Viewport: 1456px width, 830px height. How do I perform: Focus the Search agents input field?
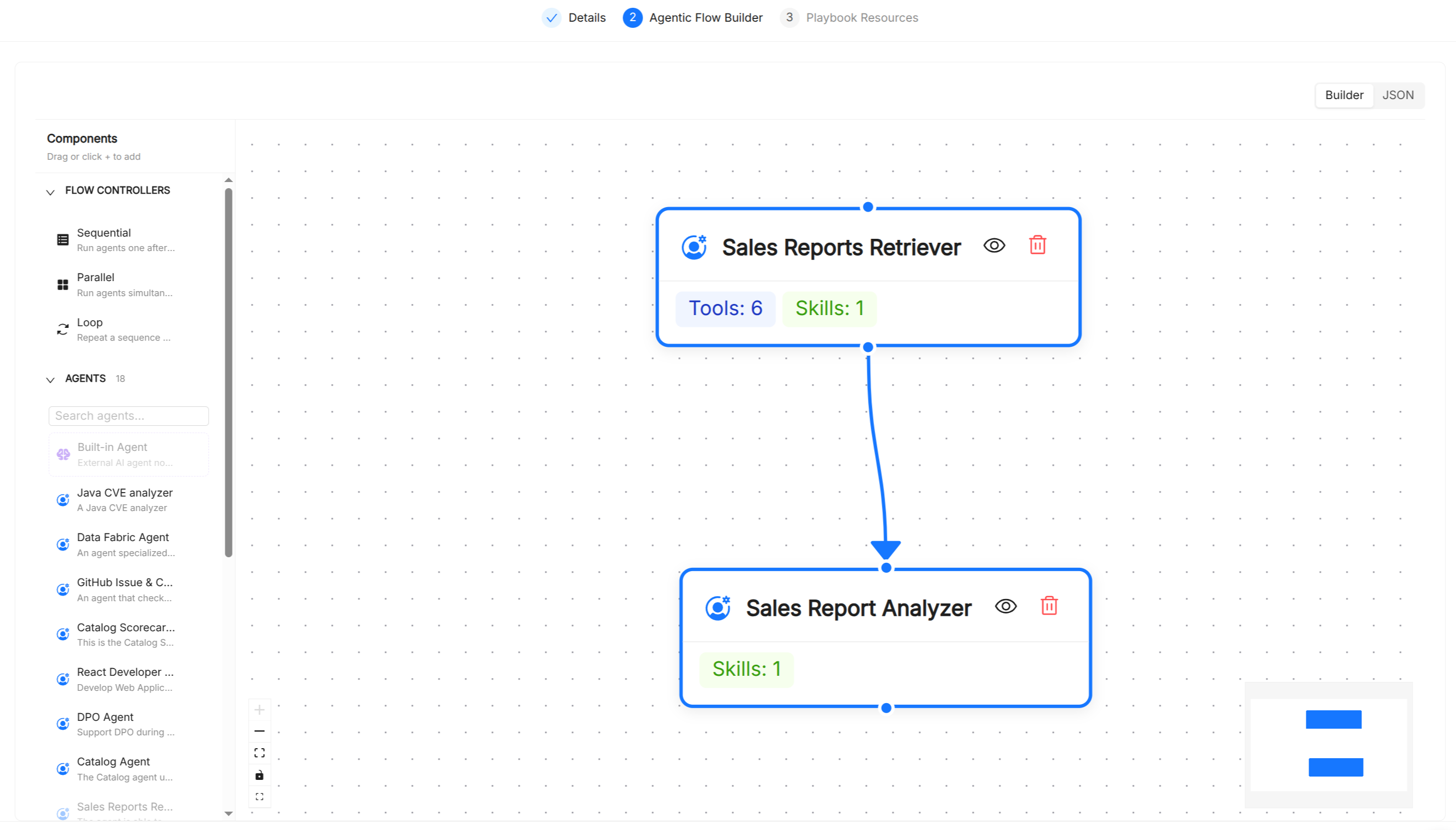point(129,416)
